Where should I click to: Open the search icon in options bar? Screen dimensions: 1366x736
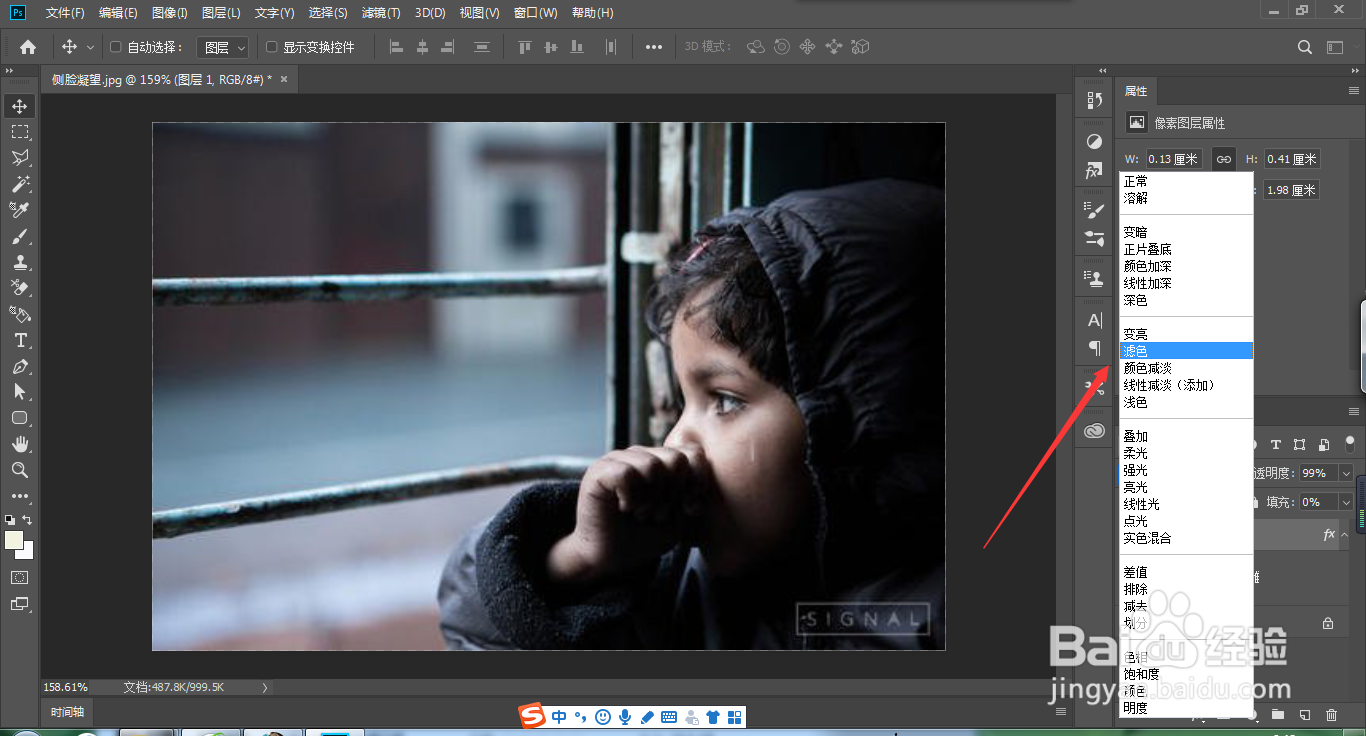click(1305, 47)
